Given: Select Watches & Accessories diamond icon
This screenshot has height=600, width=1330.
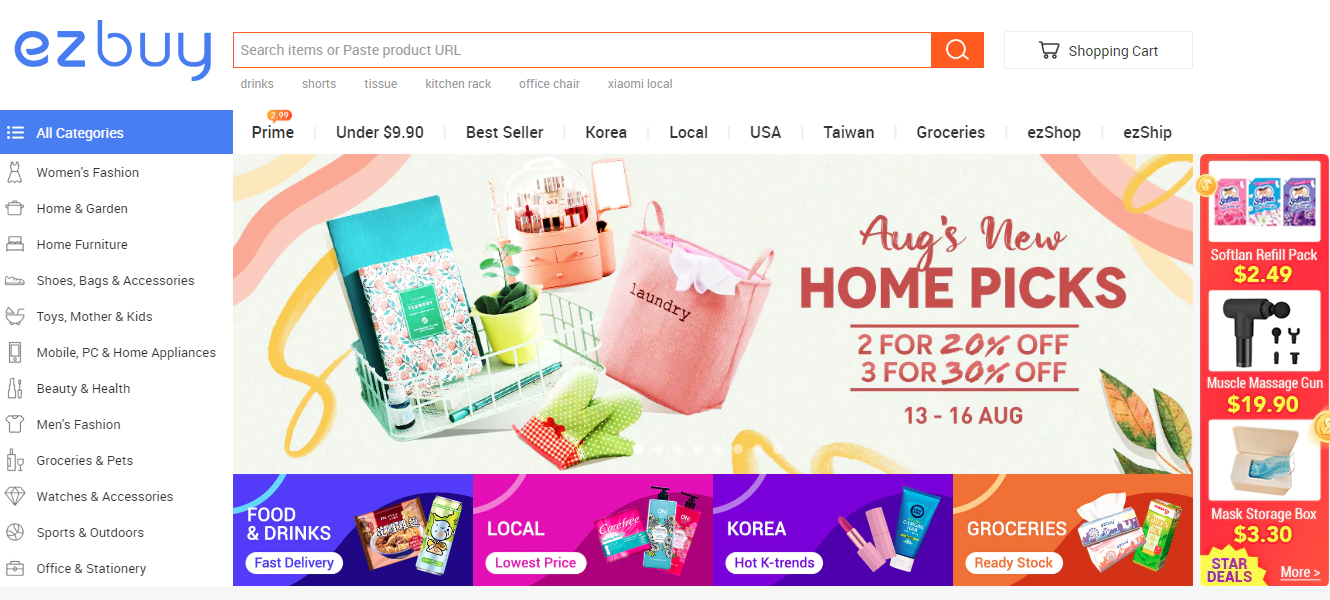Looking at the screenshot, I should 15,497.
